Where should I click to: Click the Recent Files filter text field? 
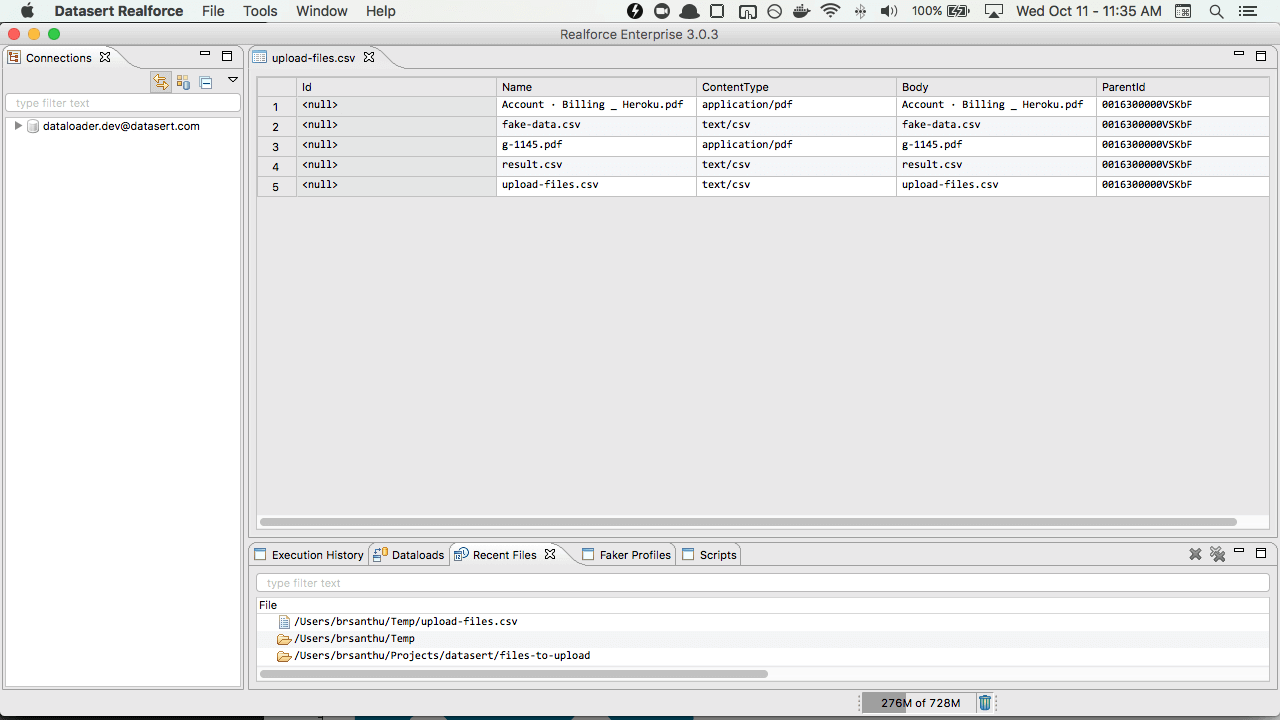[763, 583]
